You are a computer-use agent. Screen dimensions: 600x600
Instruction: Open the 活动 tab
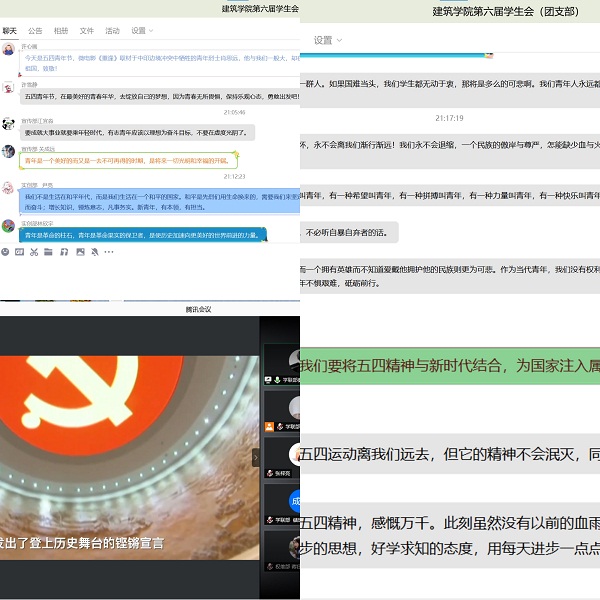[x=112, y=31]
